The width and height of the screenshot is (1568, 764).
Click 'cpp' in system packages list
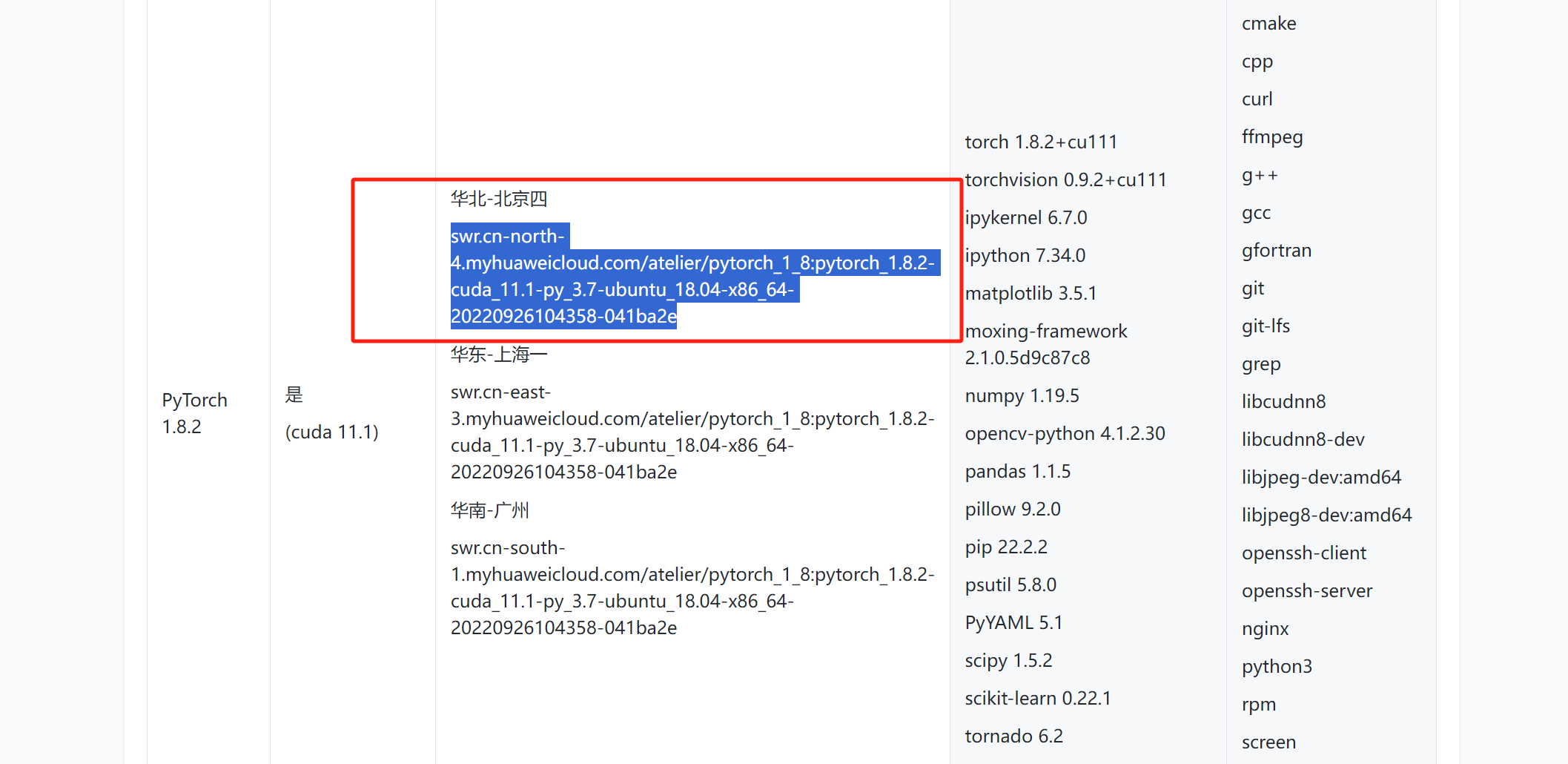[1257, 62]
